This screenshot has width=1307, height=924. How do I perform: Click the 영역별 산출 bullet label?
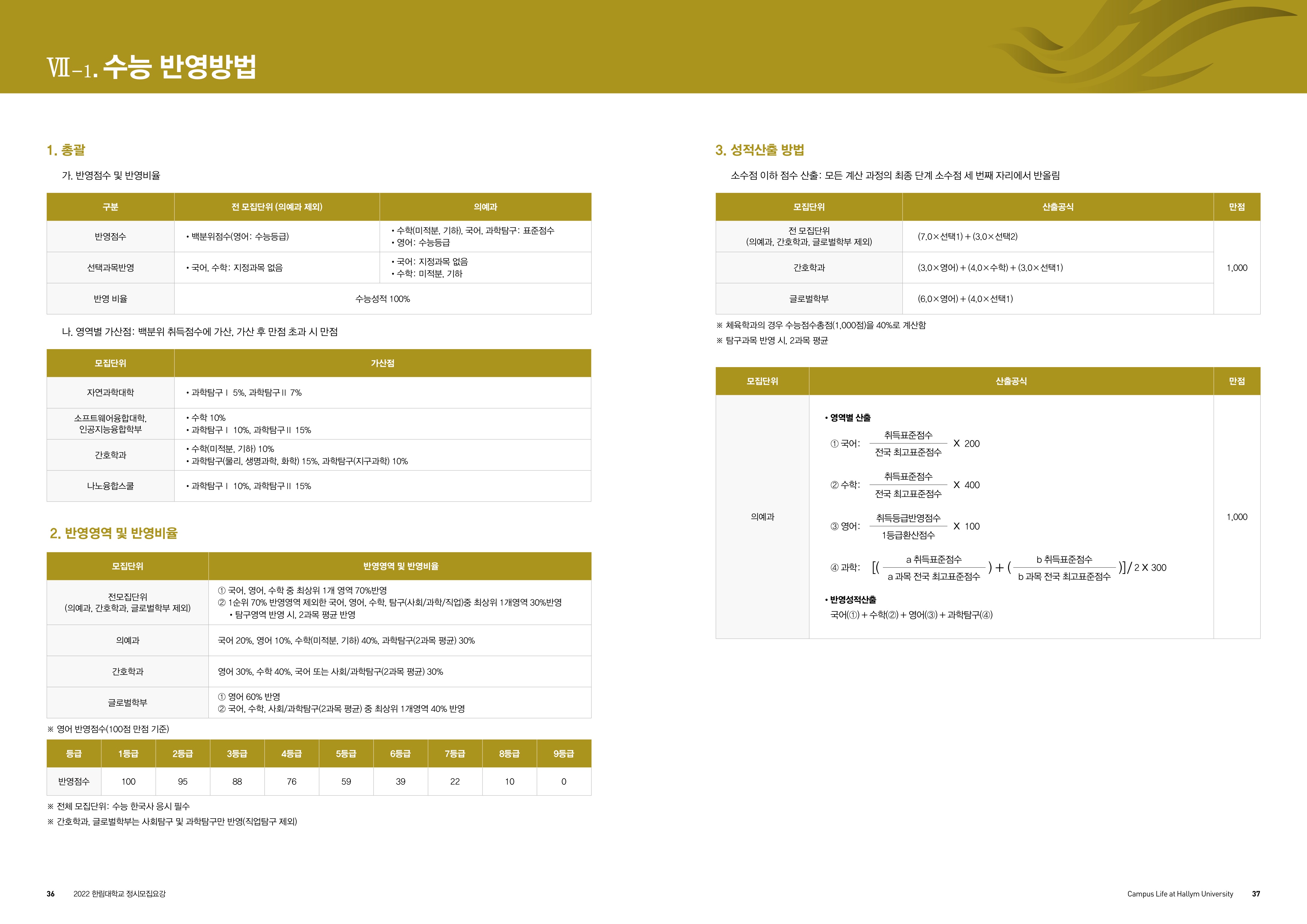click(x=850, y=418)
